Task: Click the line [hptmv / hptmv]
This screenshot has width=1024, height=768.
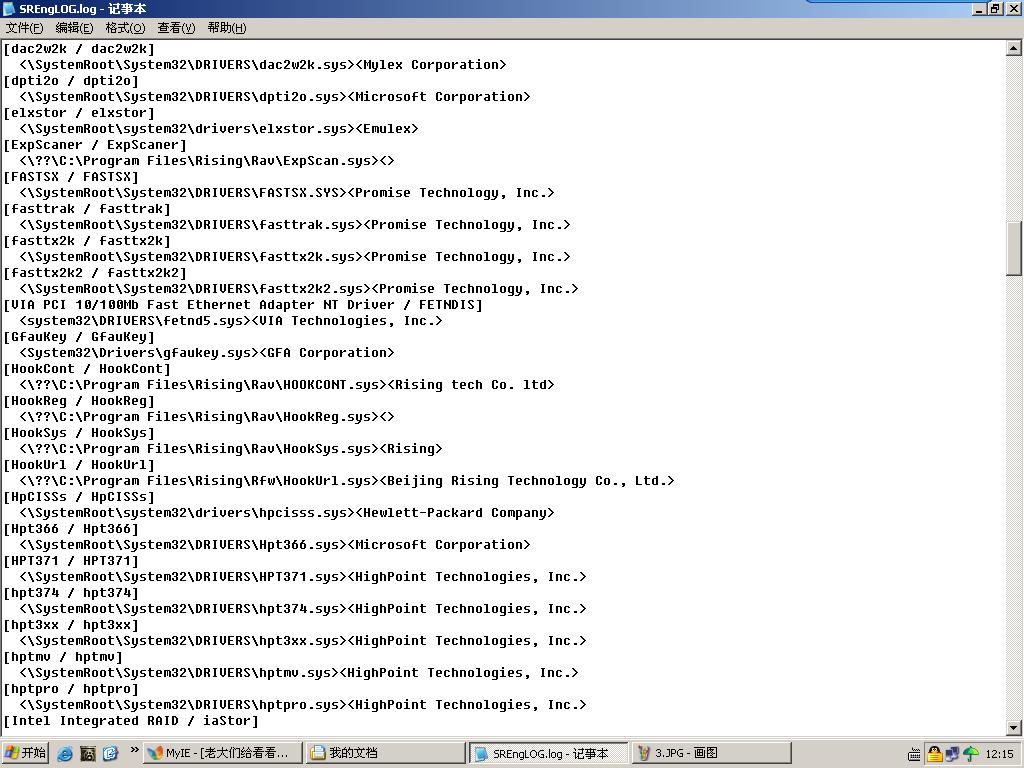Action: click(63, 656)
